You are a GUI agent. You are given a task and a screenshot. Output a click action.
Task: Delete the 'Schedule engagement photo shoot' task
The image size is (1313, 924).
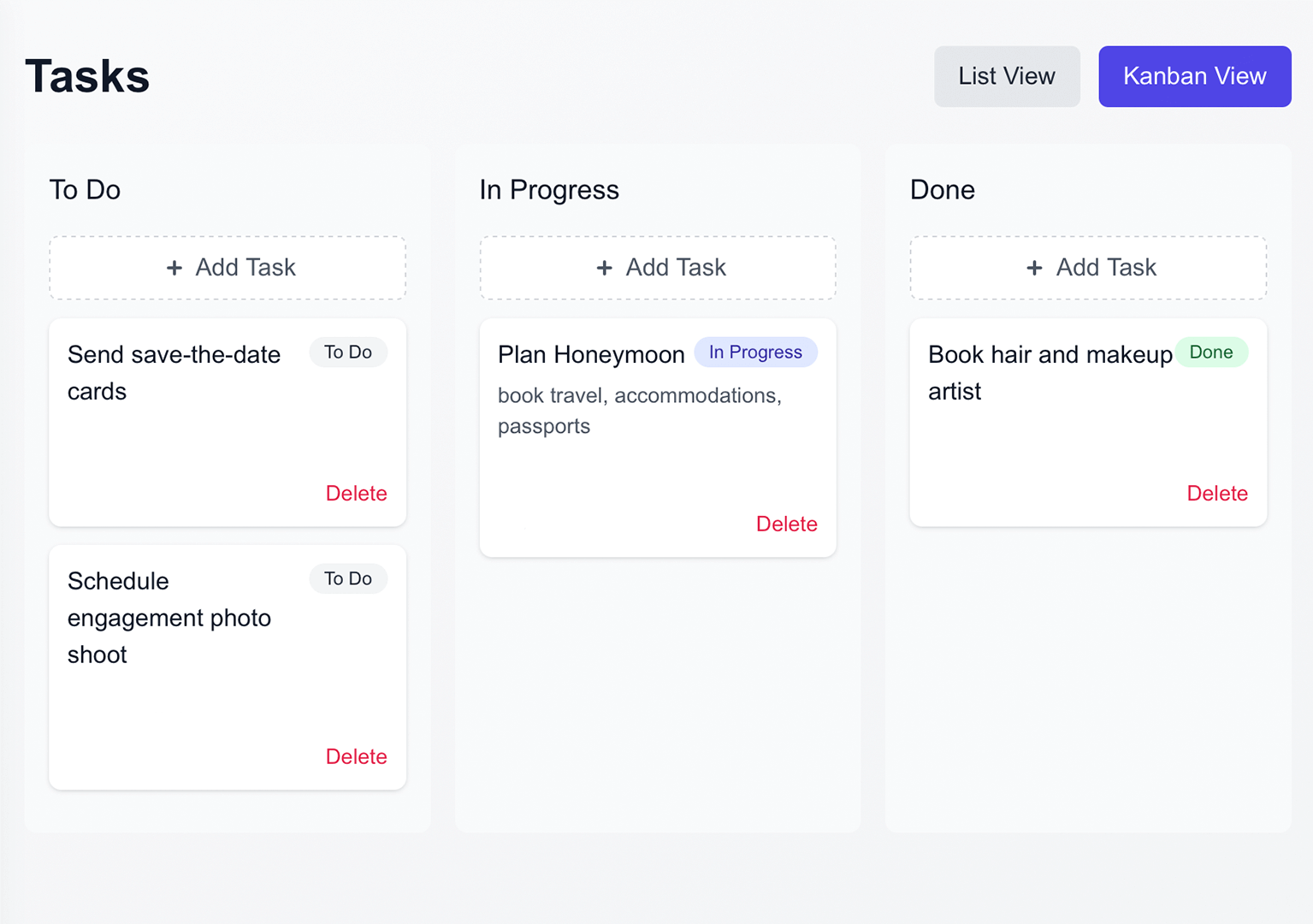pyautogui.click(x=356, y=756)
